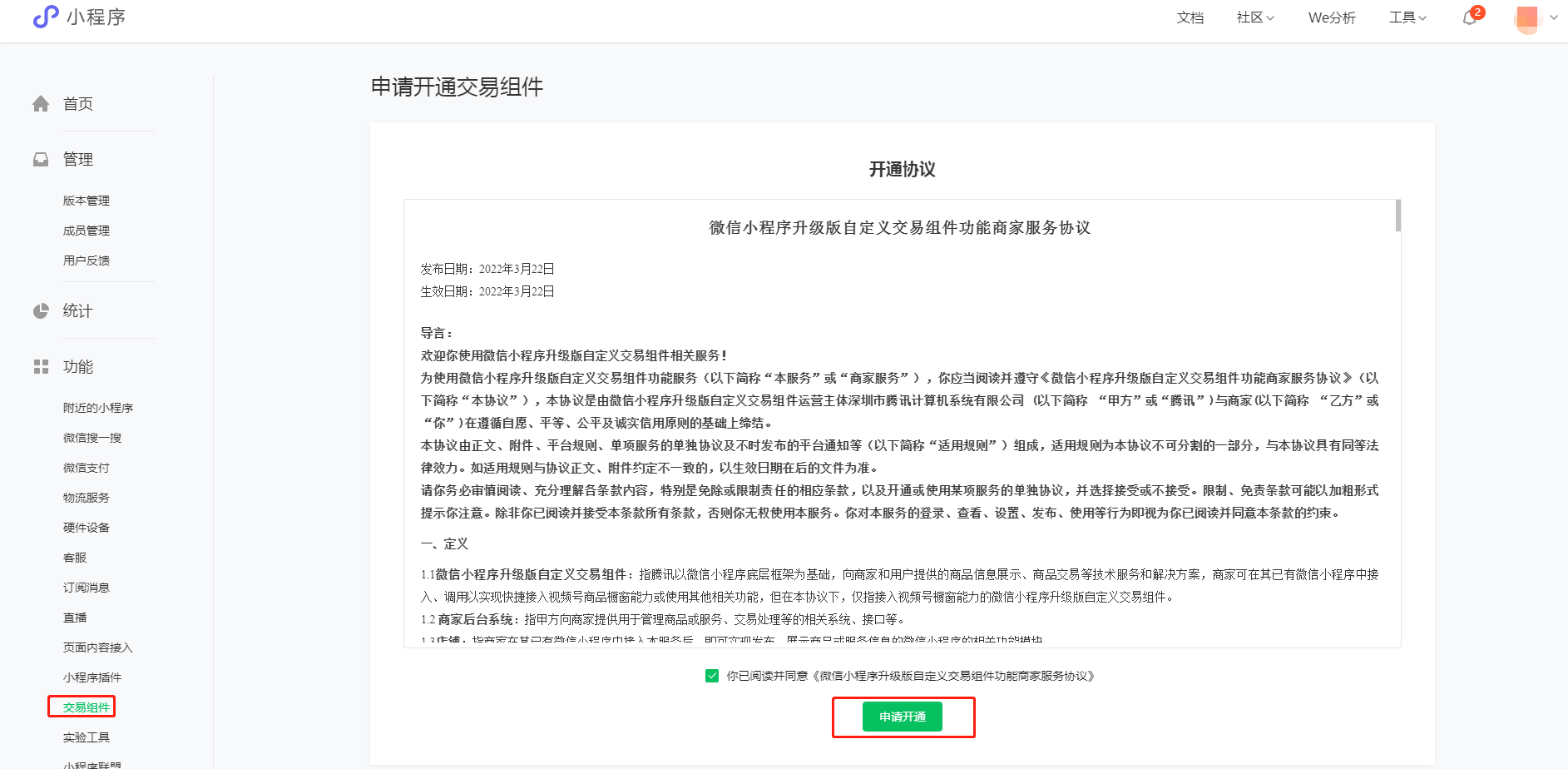Open 附近的小程序 in sidebar

coord(98,408)
